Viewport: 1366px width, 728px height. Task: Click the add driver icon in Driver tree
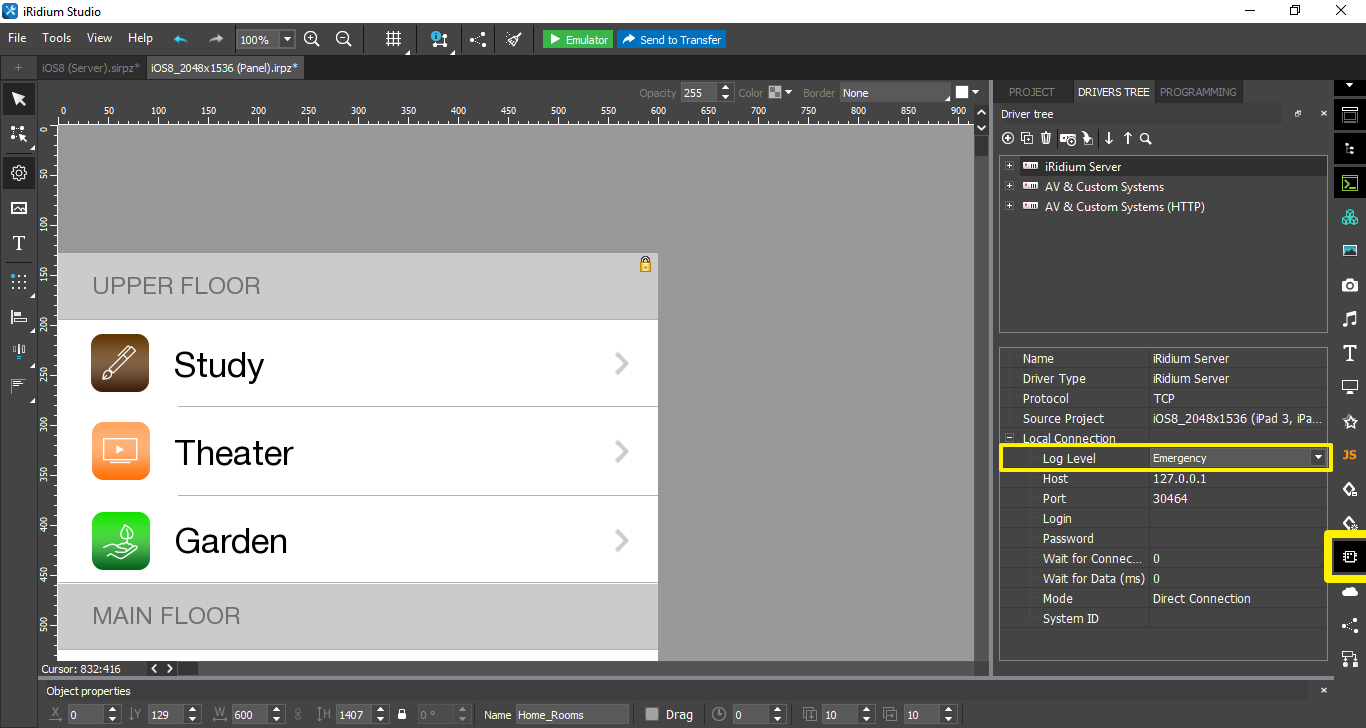[x=1008, y=138]
